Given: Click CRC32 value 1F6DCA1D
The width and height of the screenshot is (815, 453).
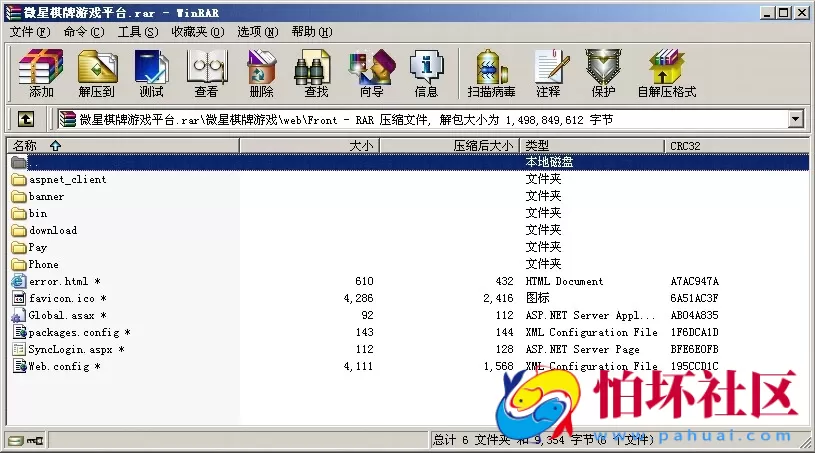Looking at the screenshot, I should click(694, 332).
